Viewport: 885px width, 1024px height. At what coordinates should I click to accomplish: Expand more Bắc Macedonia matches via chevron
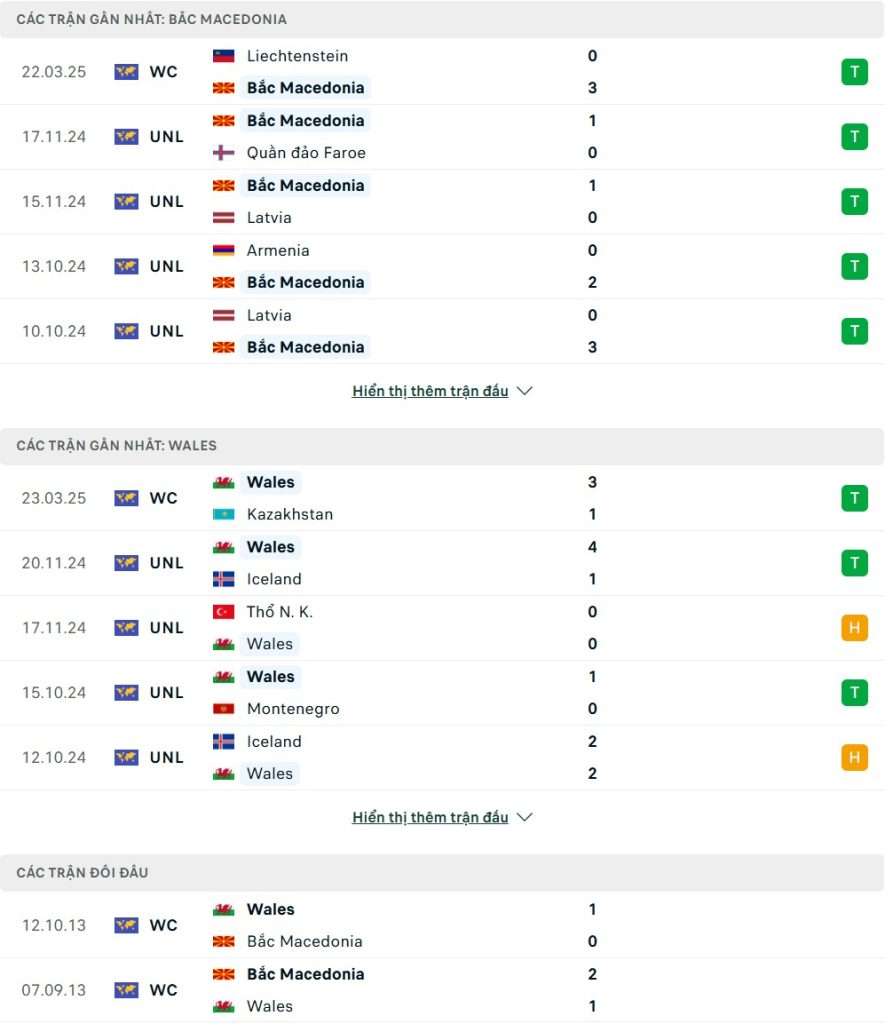[524, 391]
